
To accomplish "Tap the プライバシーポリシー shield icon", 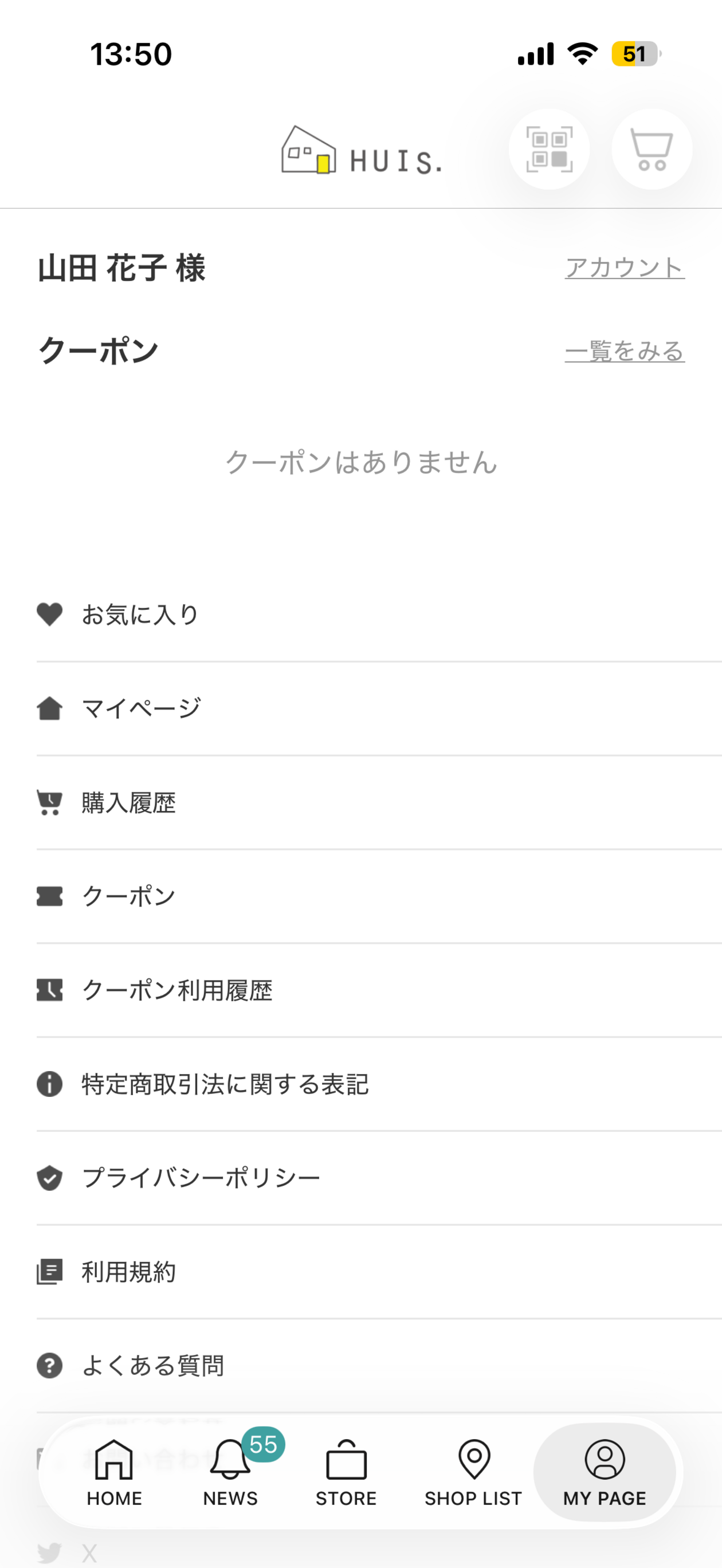I will tap(49, 1178).
